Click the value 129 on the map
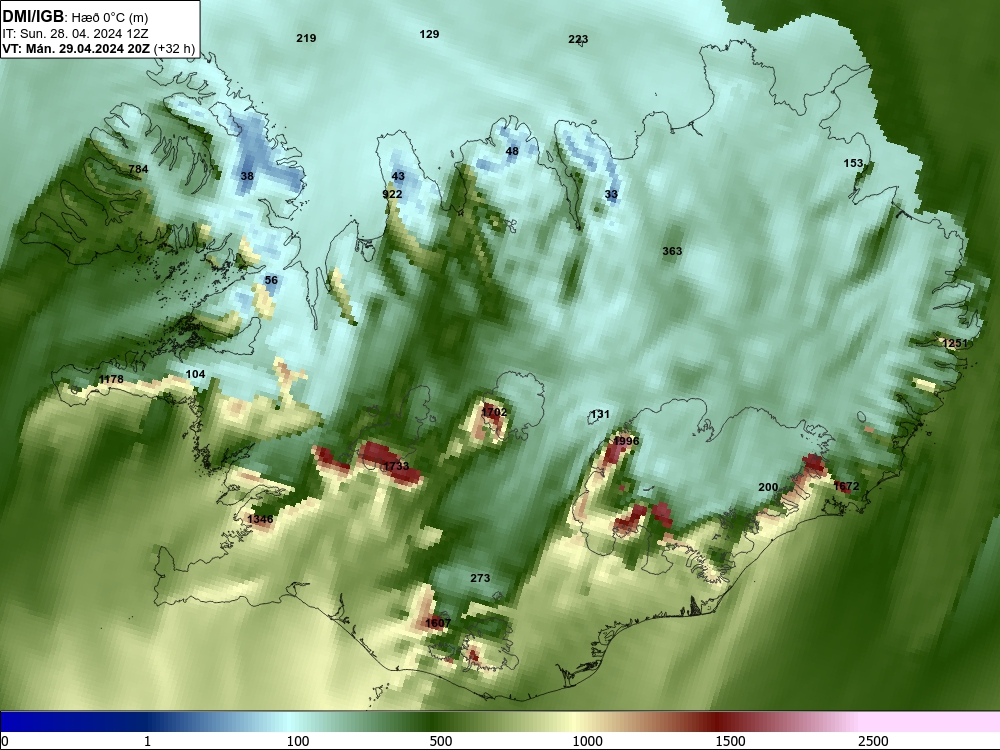This screenshot has height=750, width=1000. tap(429, 34)
